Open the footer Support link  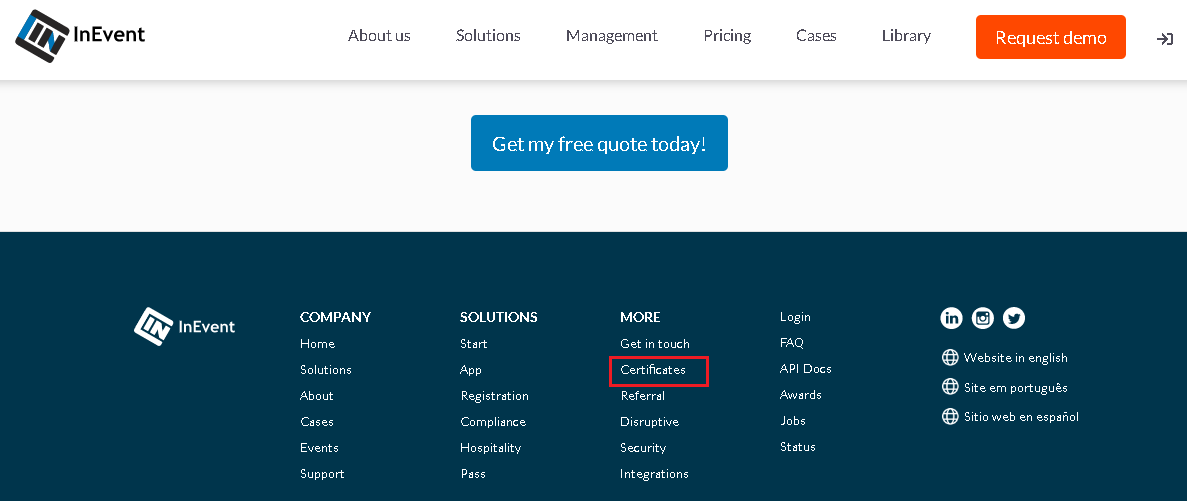pos(322,474)
